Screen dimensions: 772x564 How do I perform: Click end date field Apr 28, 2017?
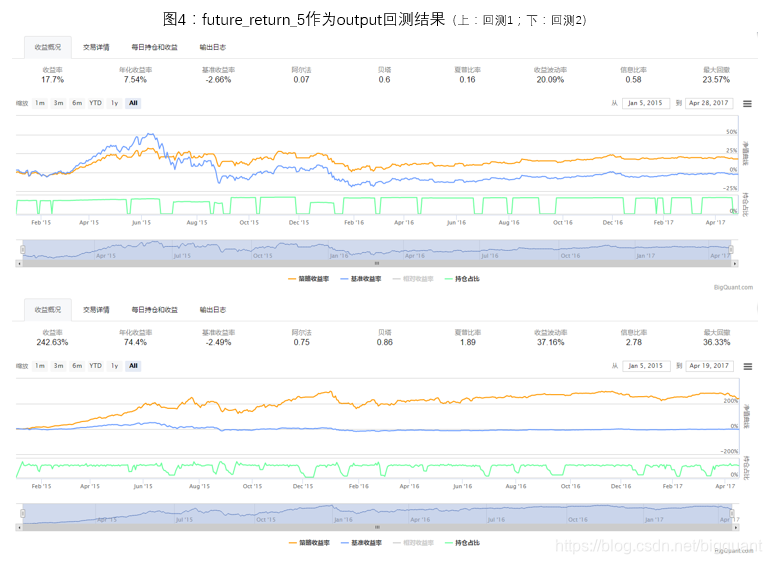[x=709, y=103]
